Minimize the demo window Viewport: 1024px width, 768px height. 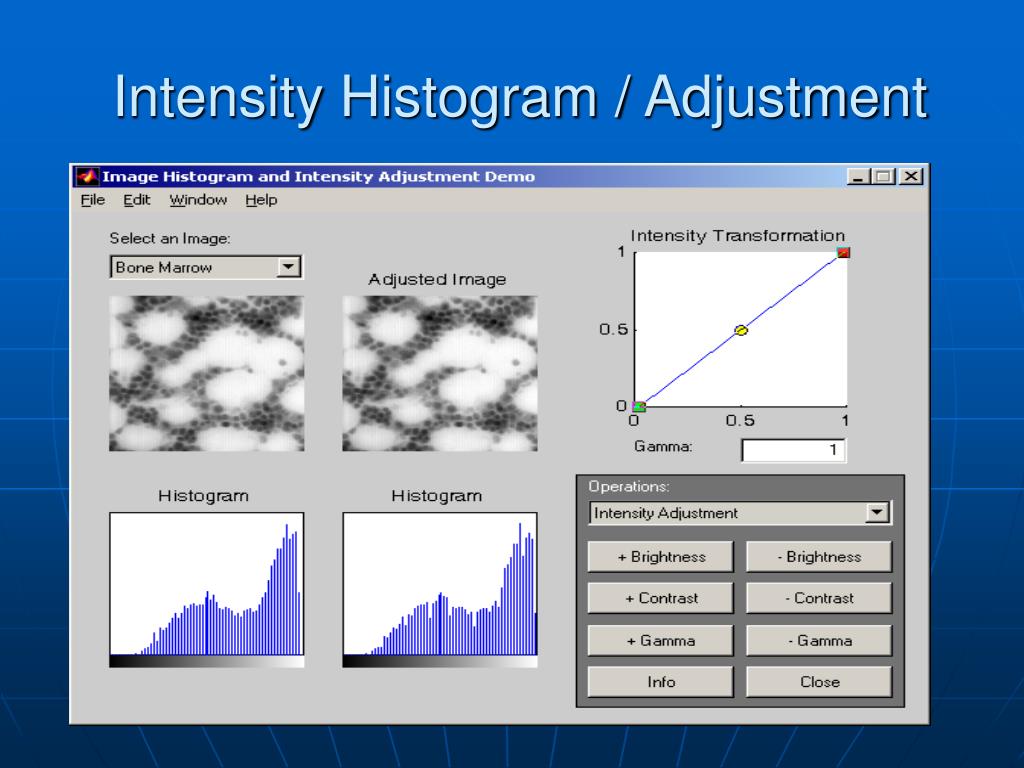[x=858, y=176]
